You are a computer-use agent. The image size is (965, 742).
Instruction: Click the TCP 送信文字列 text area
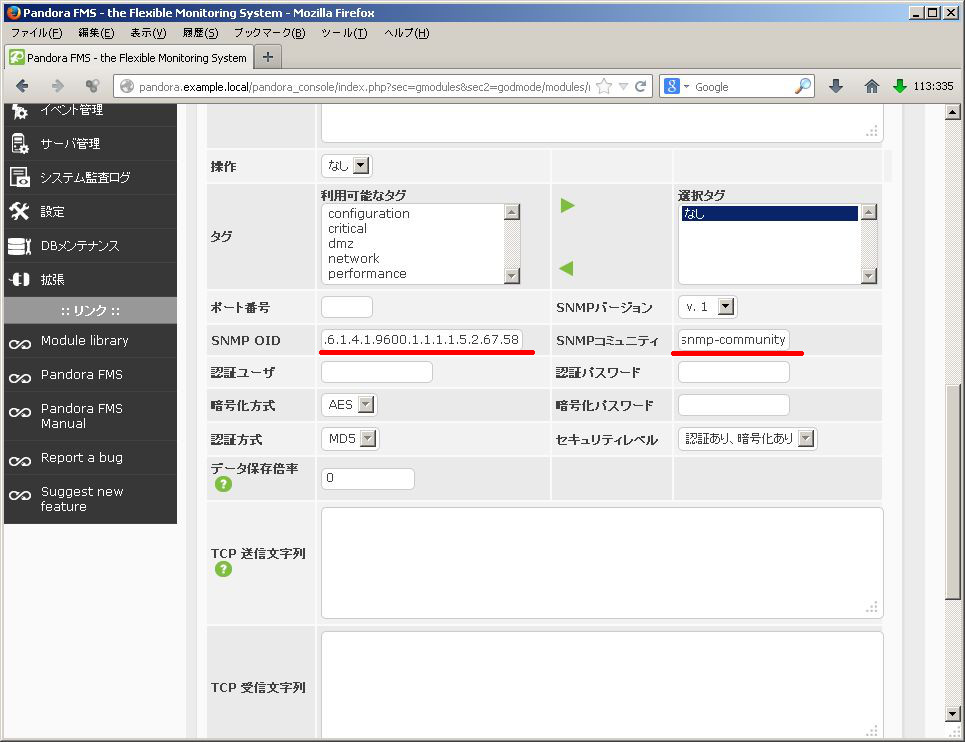tap(603, 563)
